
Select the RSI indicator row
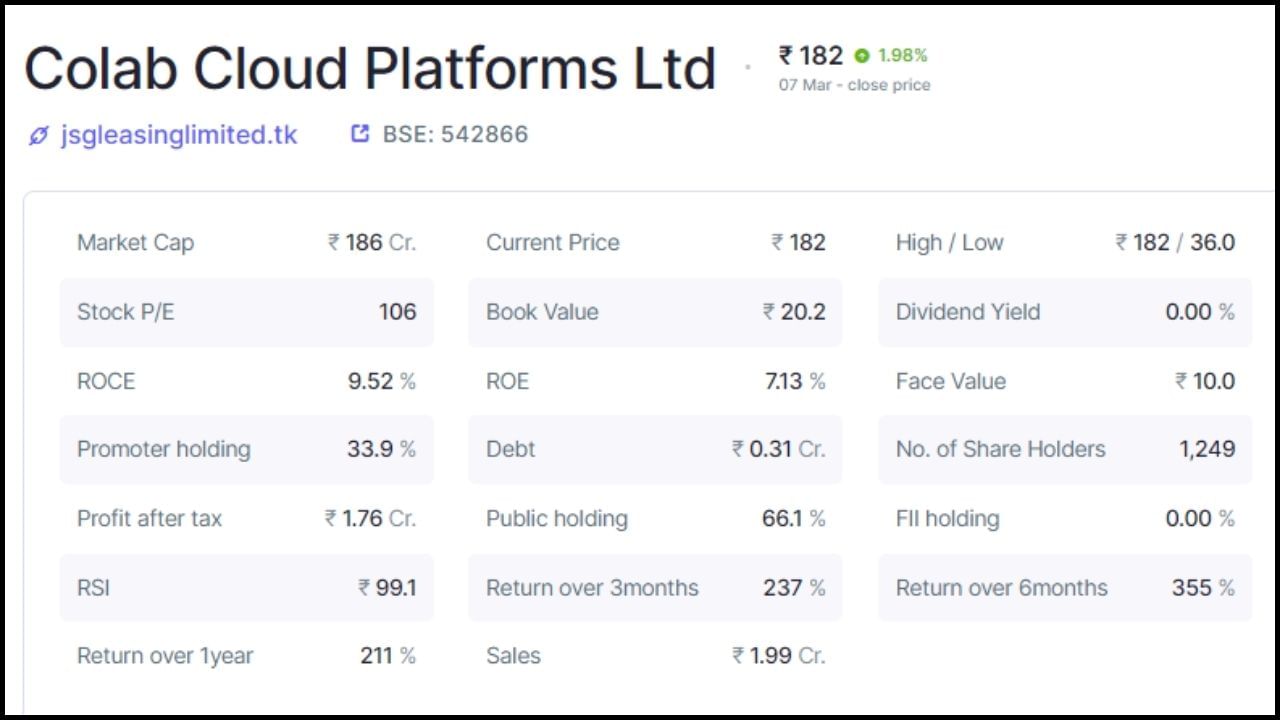246,588
